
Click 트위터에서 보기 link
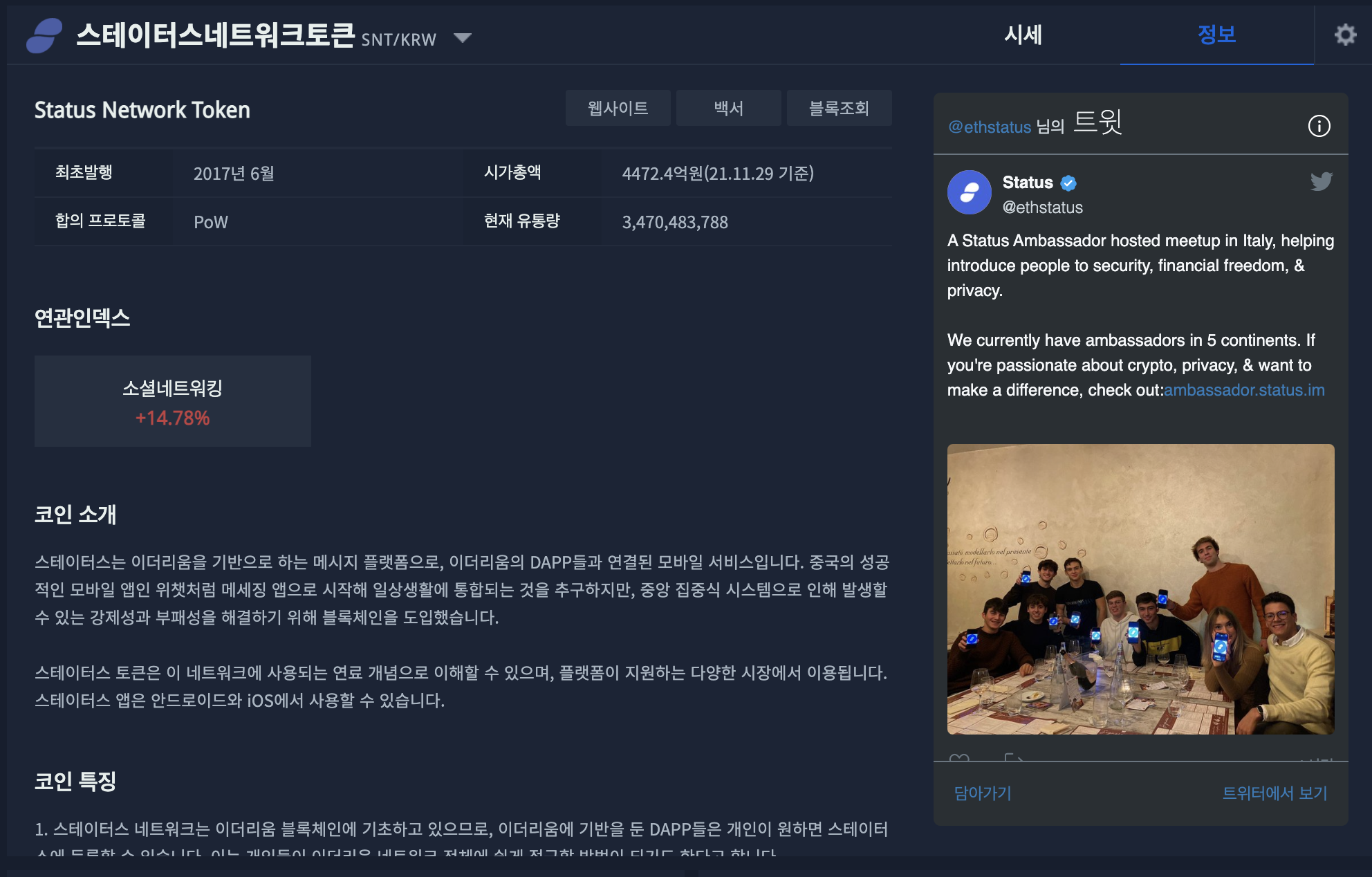click(1274, 793)
